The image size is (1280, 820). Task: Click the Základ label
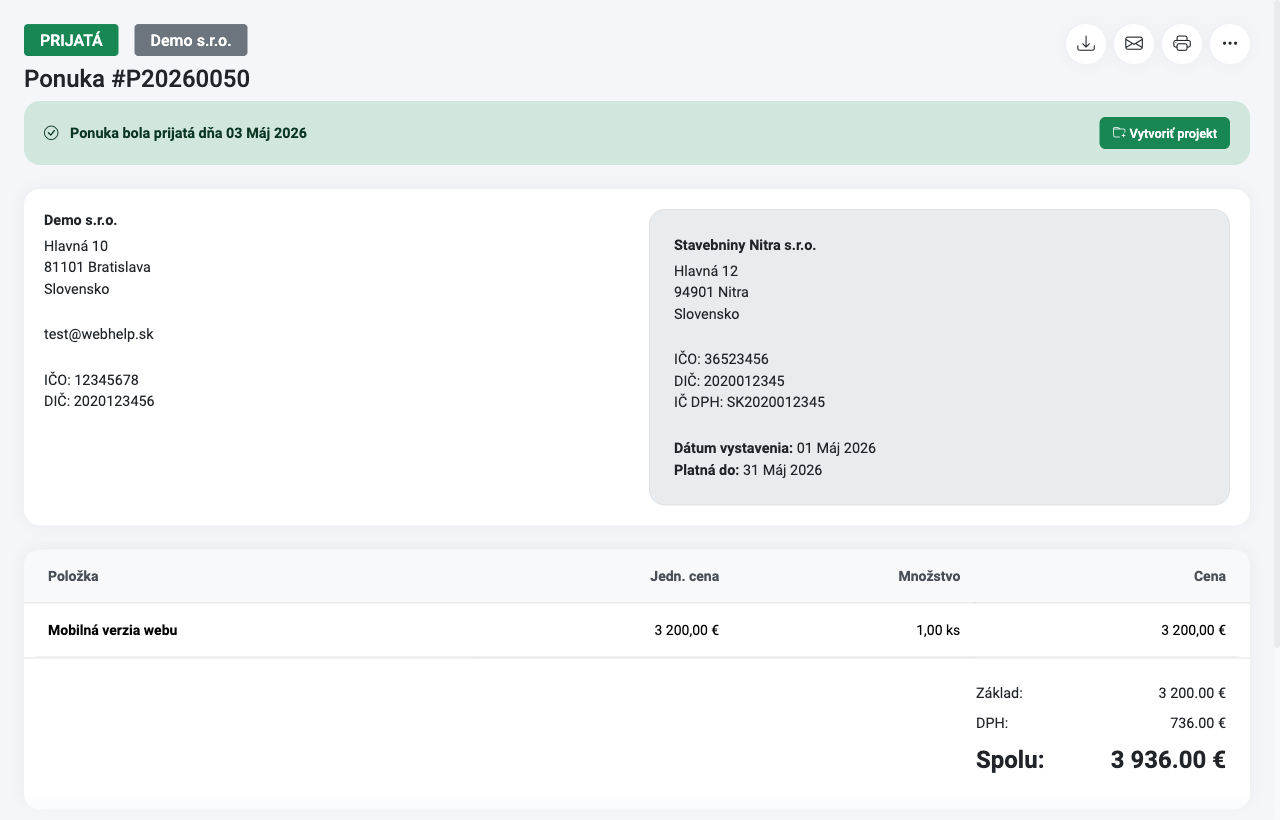click(999, 692)
